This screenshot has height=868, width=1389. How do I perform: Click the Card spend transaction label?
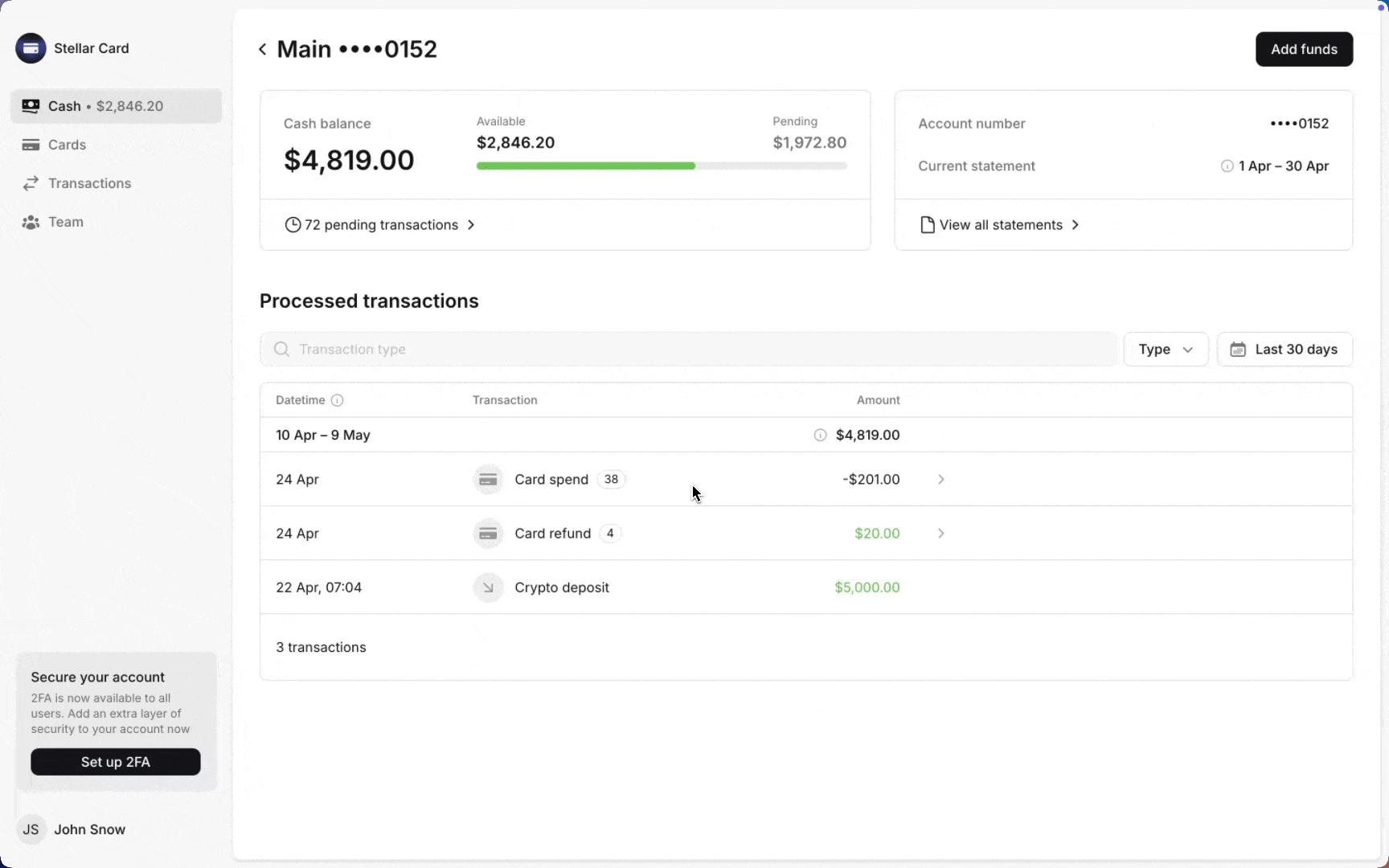pyautogui.click(x=551, y=480)
